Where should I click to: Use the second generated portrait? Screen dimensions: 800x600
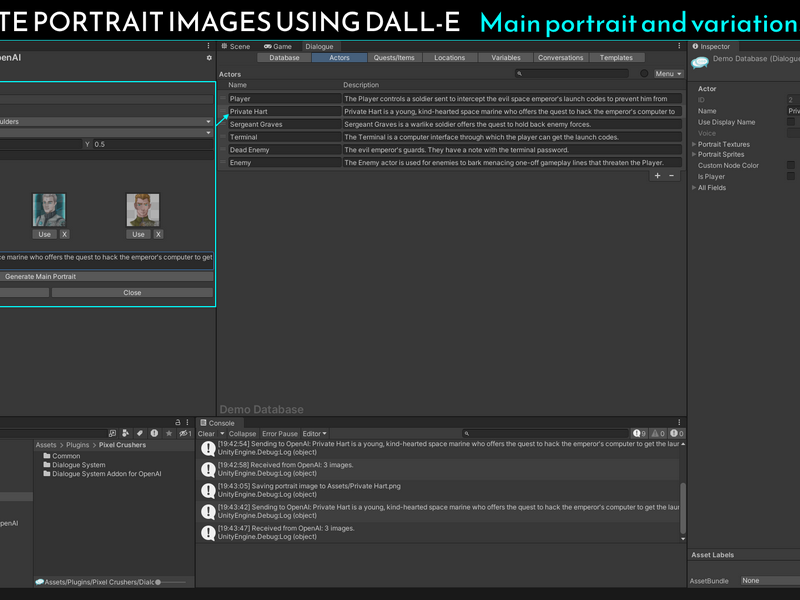click(x=139, y=234)
